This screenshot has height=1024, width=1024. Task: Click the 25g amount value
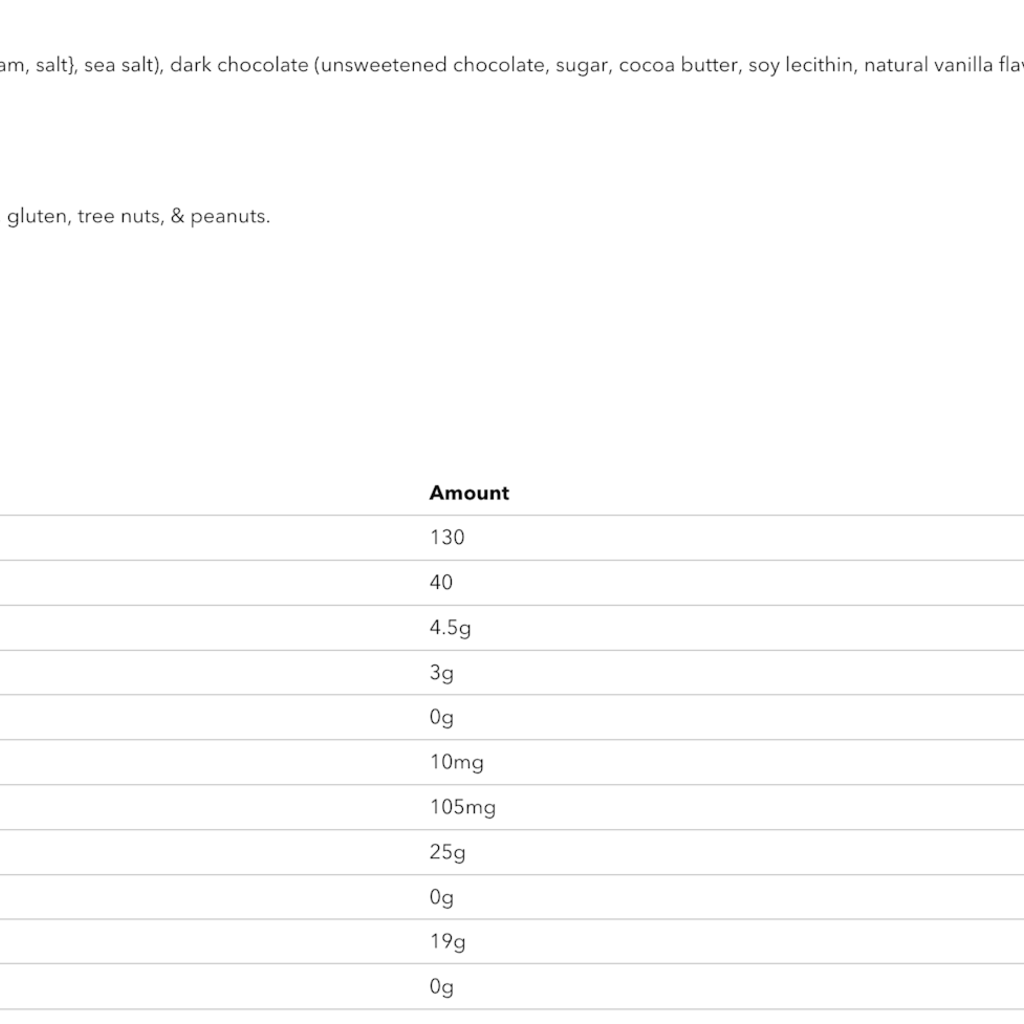447,853
